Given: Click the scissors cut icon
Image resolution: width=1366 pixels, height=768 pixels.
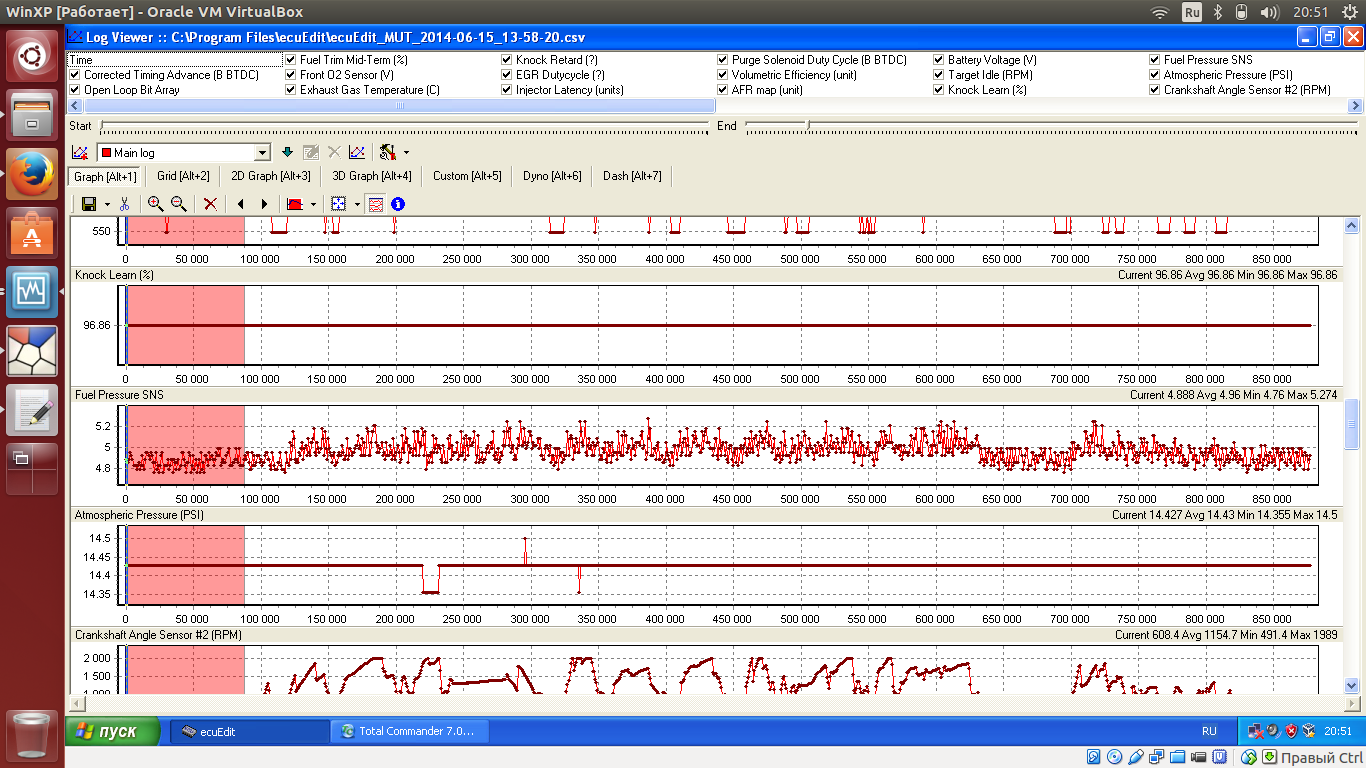Looking at the screenshot, I should [124, 204].
